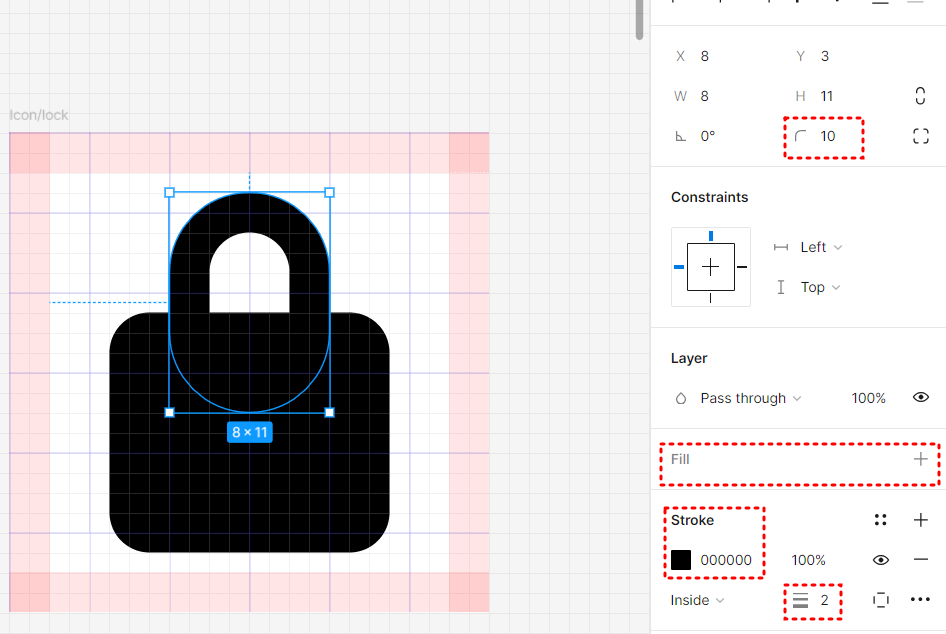Click the Constraints section heading
This screenshot has height=634, width=946.
coord(710,197)
